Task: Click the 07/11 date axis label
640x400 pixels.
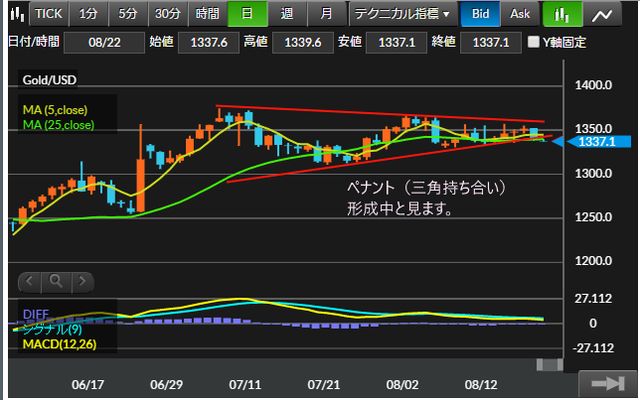Action: (245, 384)
